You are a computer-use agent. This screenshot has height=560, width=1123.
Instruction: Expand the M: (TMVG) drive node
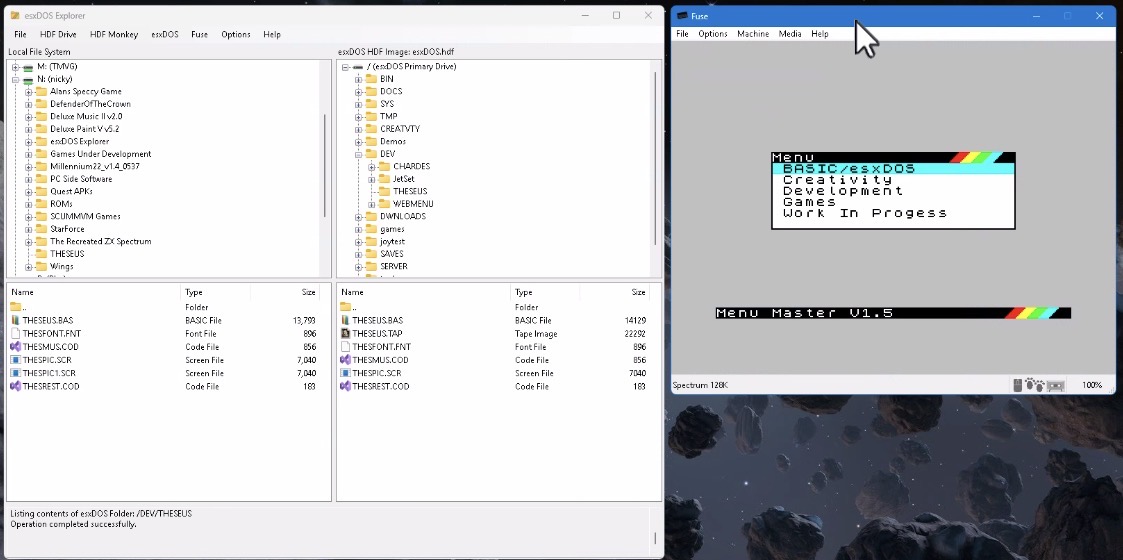(15, 67)
